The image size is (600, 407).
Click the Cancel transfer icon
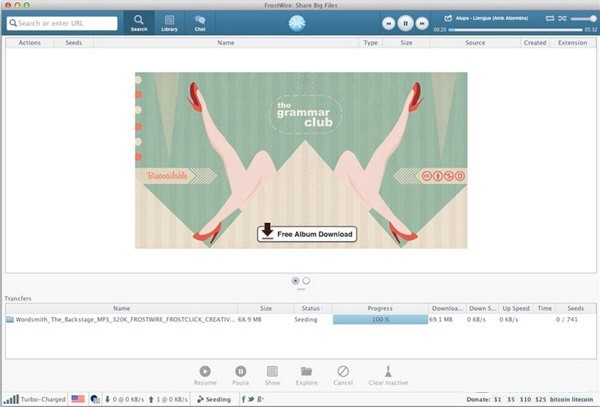[343, 371]
